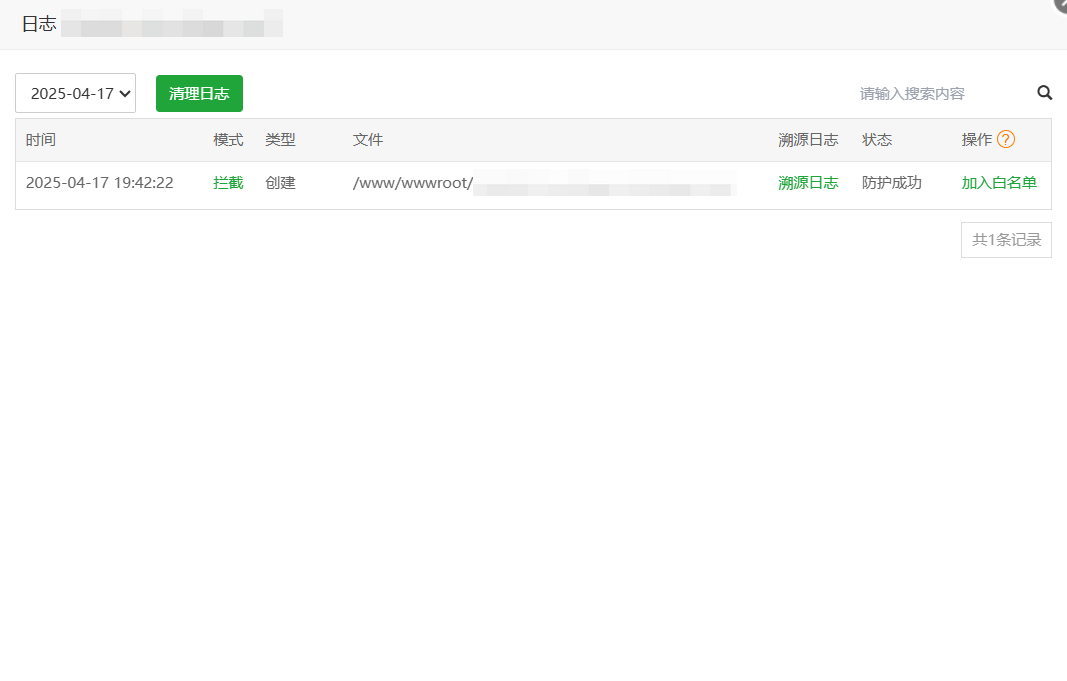This screenshot has height=681, width=1067.
Task: Click the orange help icon beside 操作
Action: pyautogui.click(x=1006, y=140)
